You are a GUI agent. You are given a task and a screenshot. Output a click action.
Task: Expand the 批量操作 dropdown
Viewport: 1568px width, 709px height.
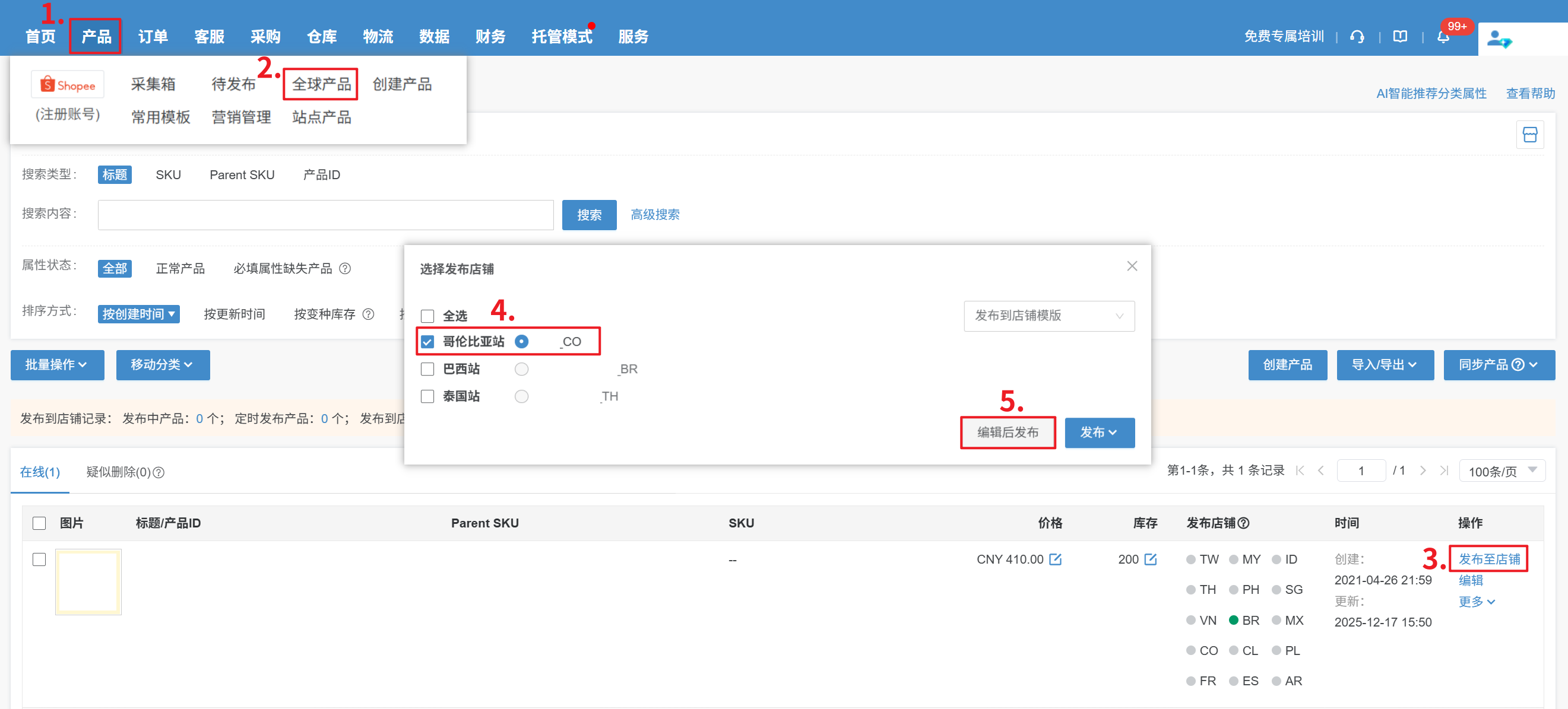56,365
